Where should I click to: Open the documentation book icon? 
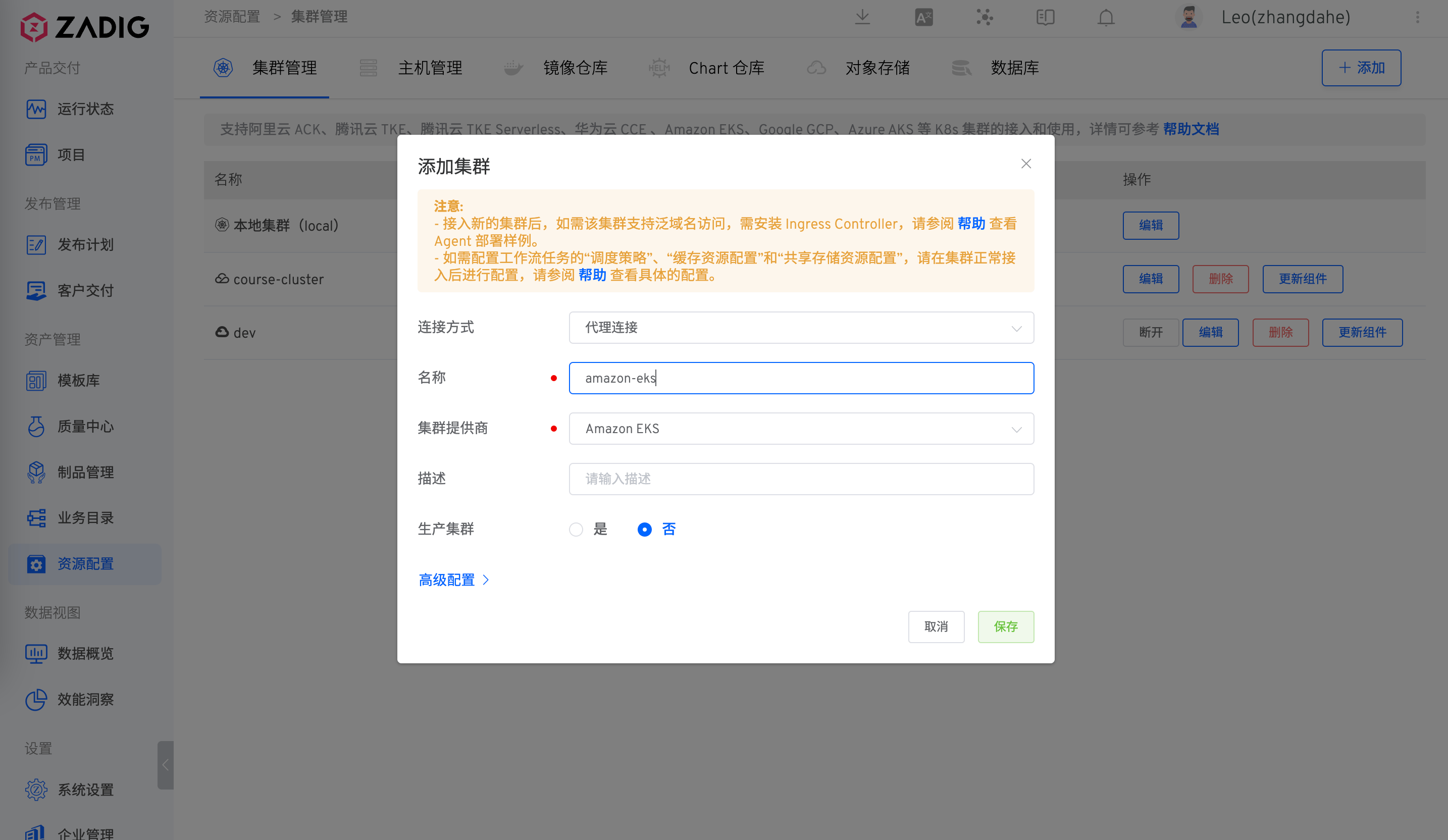1045,17
